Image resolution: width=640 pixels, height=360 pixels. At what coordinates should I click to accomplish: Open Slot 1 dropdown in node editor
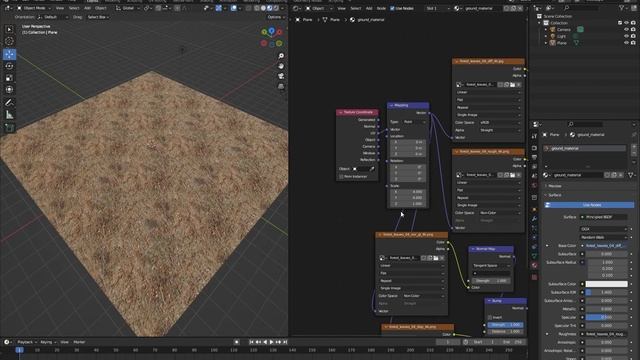tap(438, 8)
